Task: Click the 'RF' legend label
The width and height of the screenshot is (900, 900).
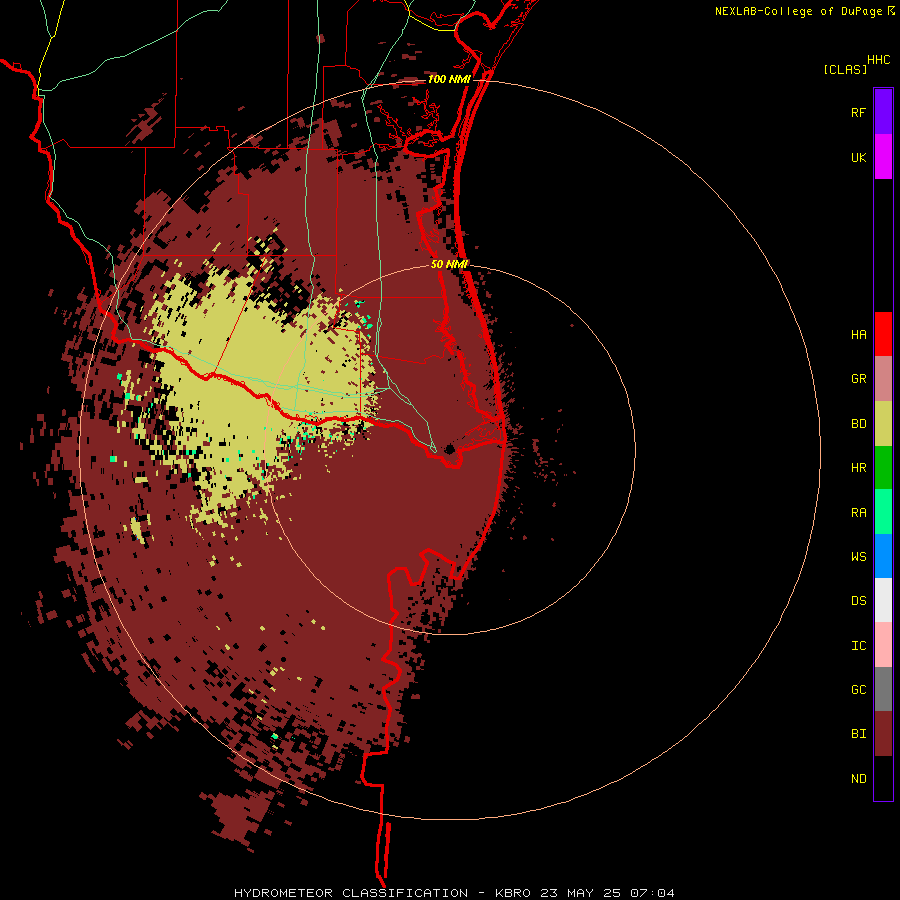Action: click(x=858, y=112)
